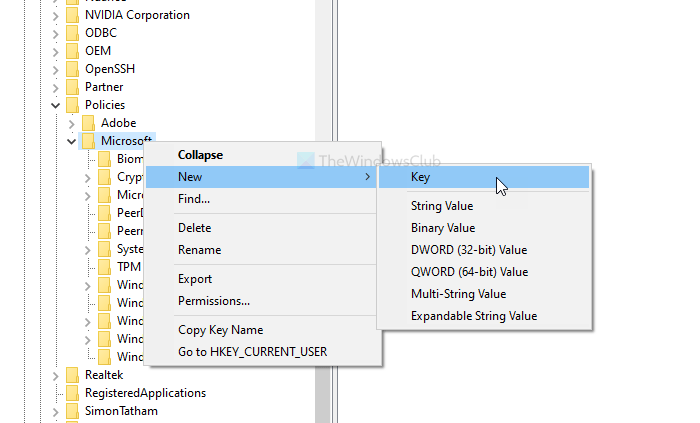Expand the Adobe key arrow
The image size is (700, 423).
coord(71,123)
